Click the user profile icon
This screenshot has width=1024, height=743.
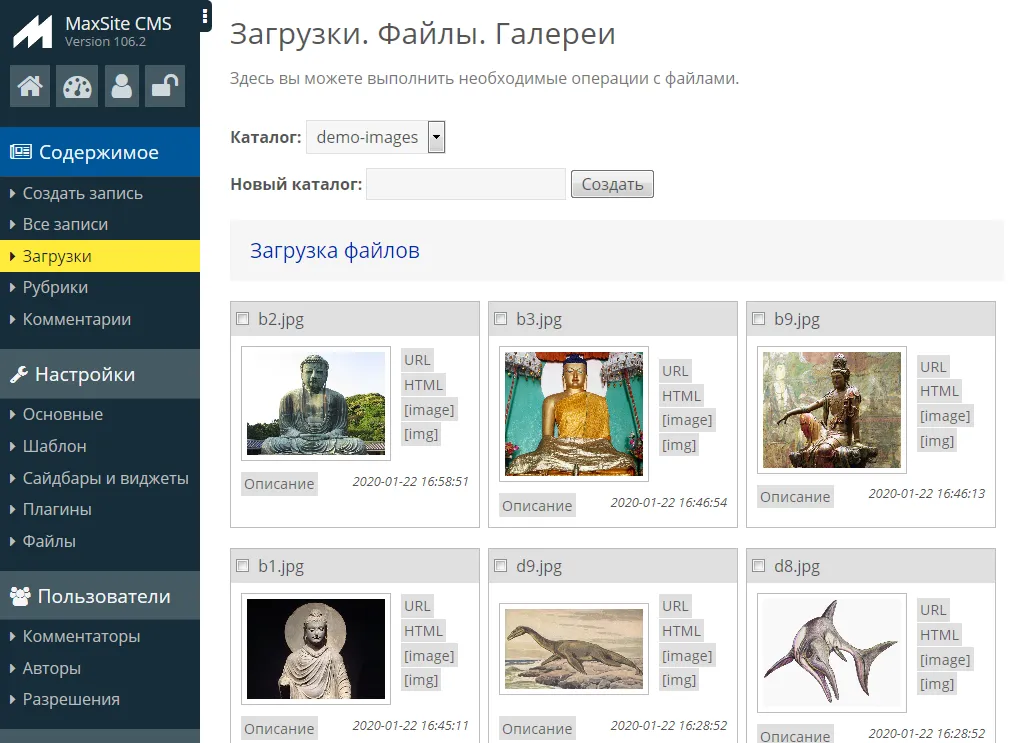pos(122,87)
